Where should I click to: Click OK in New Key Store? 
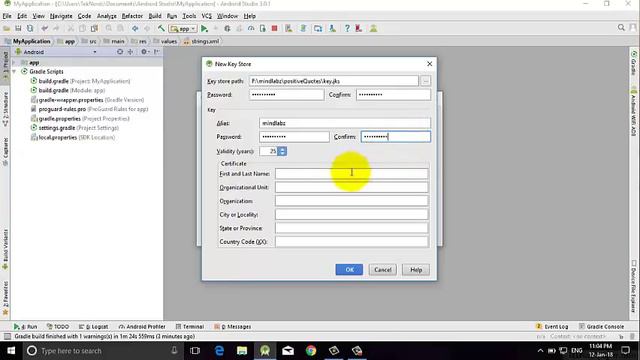349,269
